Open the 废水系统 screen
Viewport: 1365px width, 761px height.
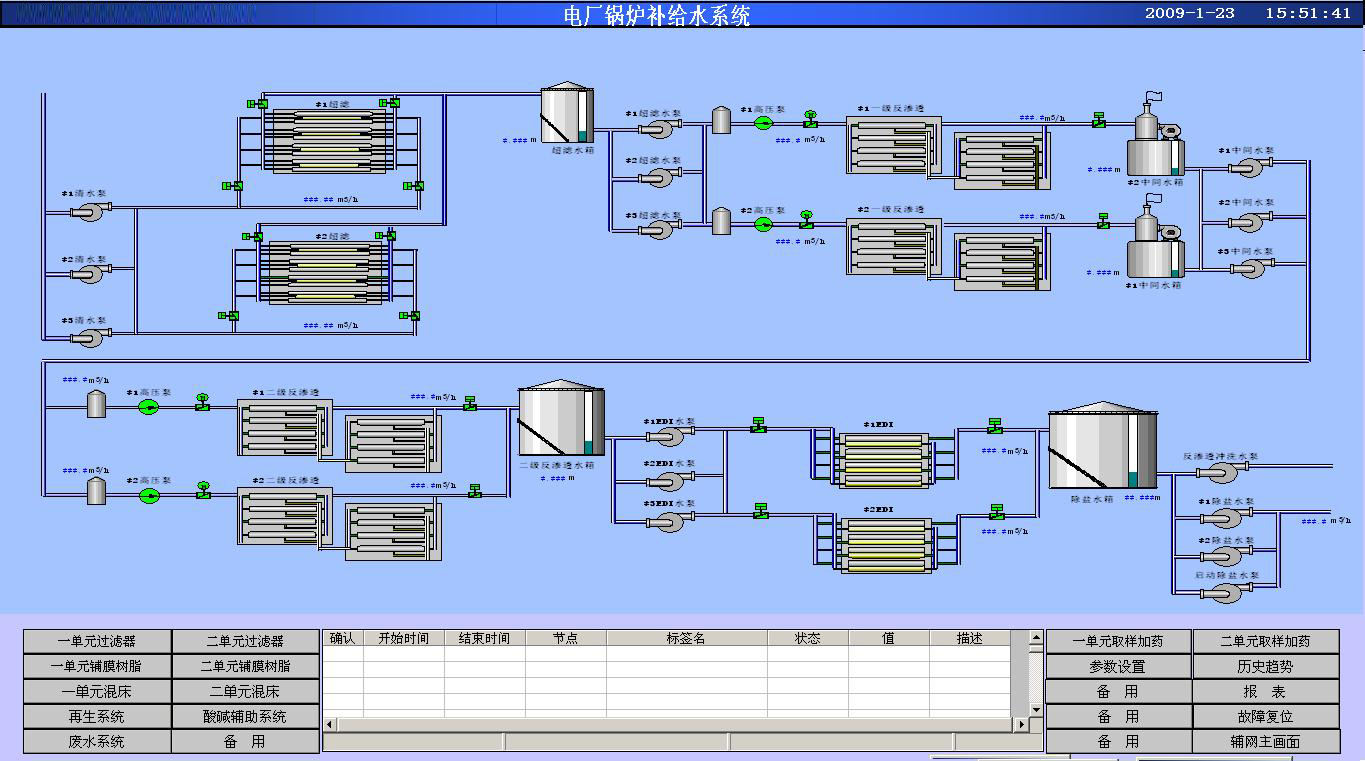click(x=97, y=742)
